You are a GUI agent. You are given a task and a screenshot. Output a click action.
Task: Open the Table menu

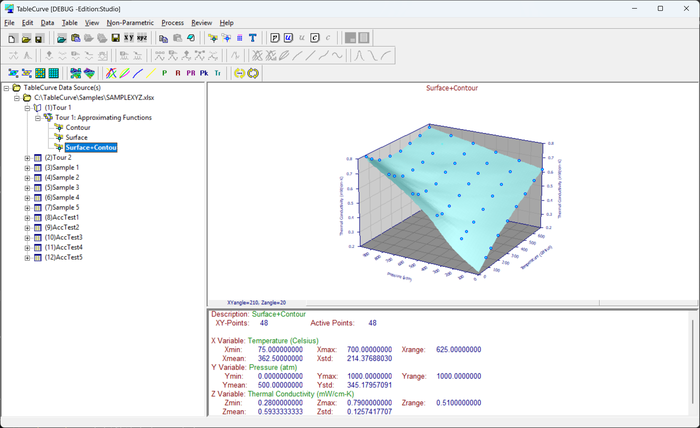point(70,23)
